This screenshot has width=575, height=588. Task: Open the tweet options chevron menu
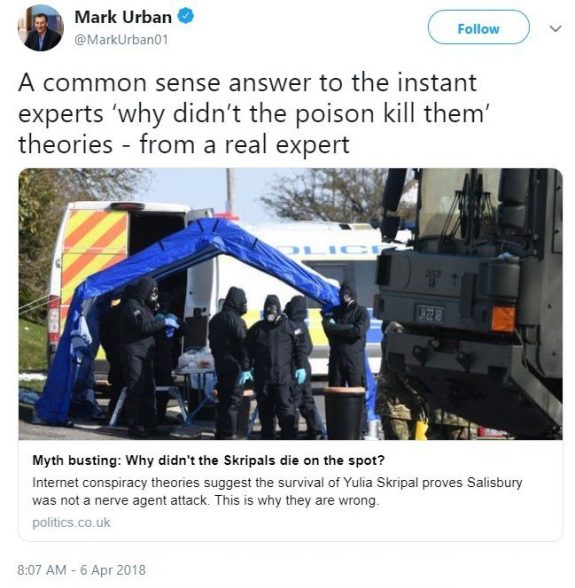(x=555, y=28)
